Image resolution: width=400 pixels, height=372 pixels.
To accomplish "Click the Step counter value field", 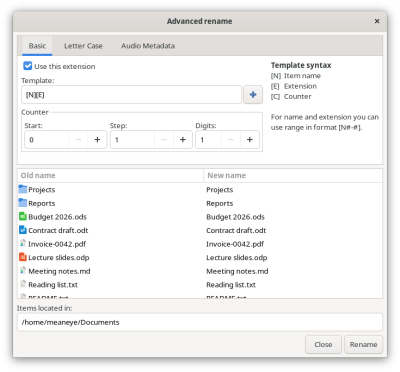I will tap(132, 140).
